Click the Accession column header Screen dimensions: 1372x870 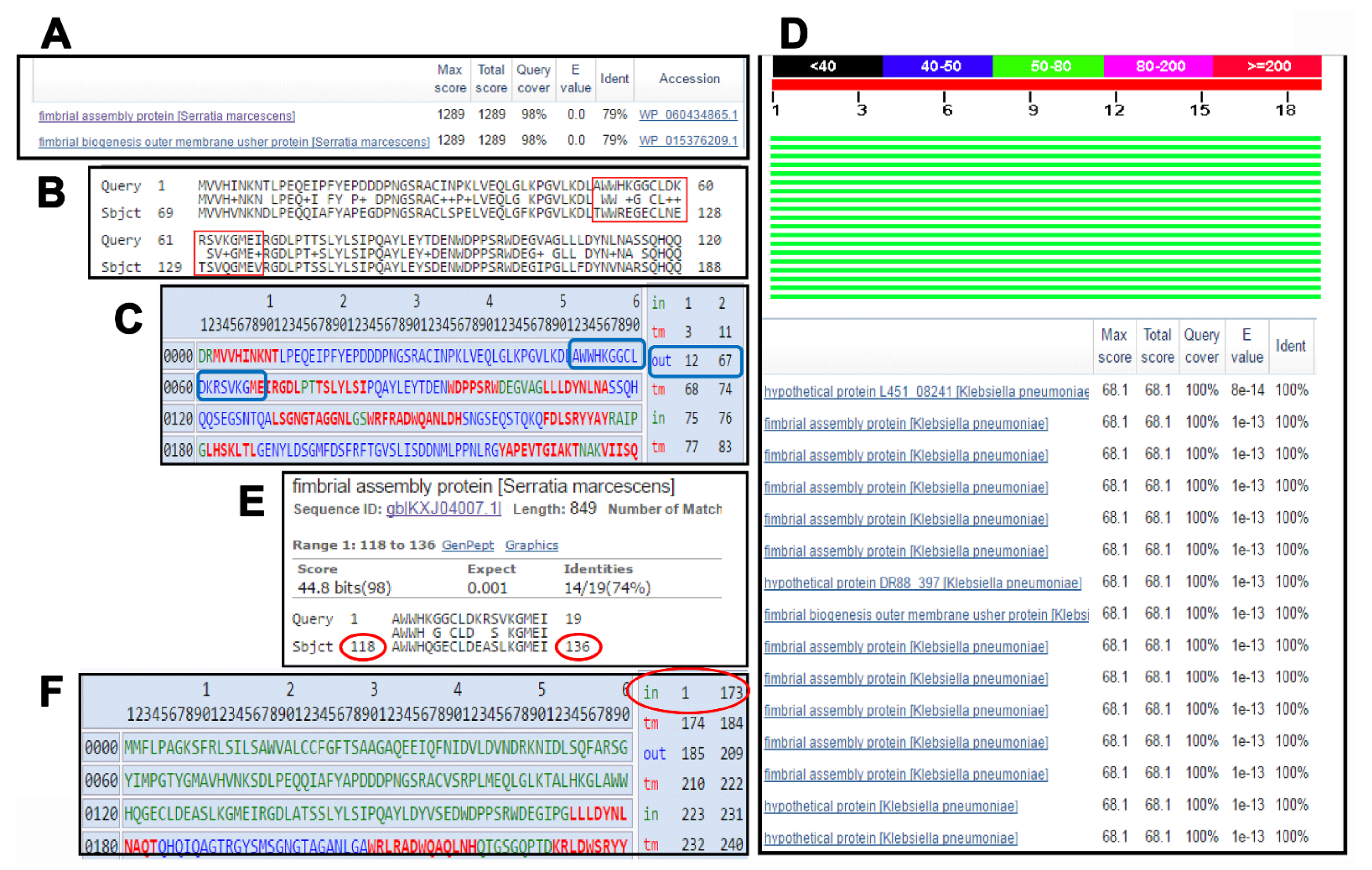tap(689, 79)
